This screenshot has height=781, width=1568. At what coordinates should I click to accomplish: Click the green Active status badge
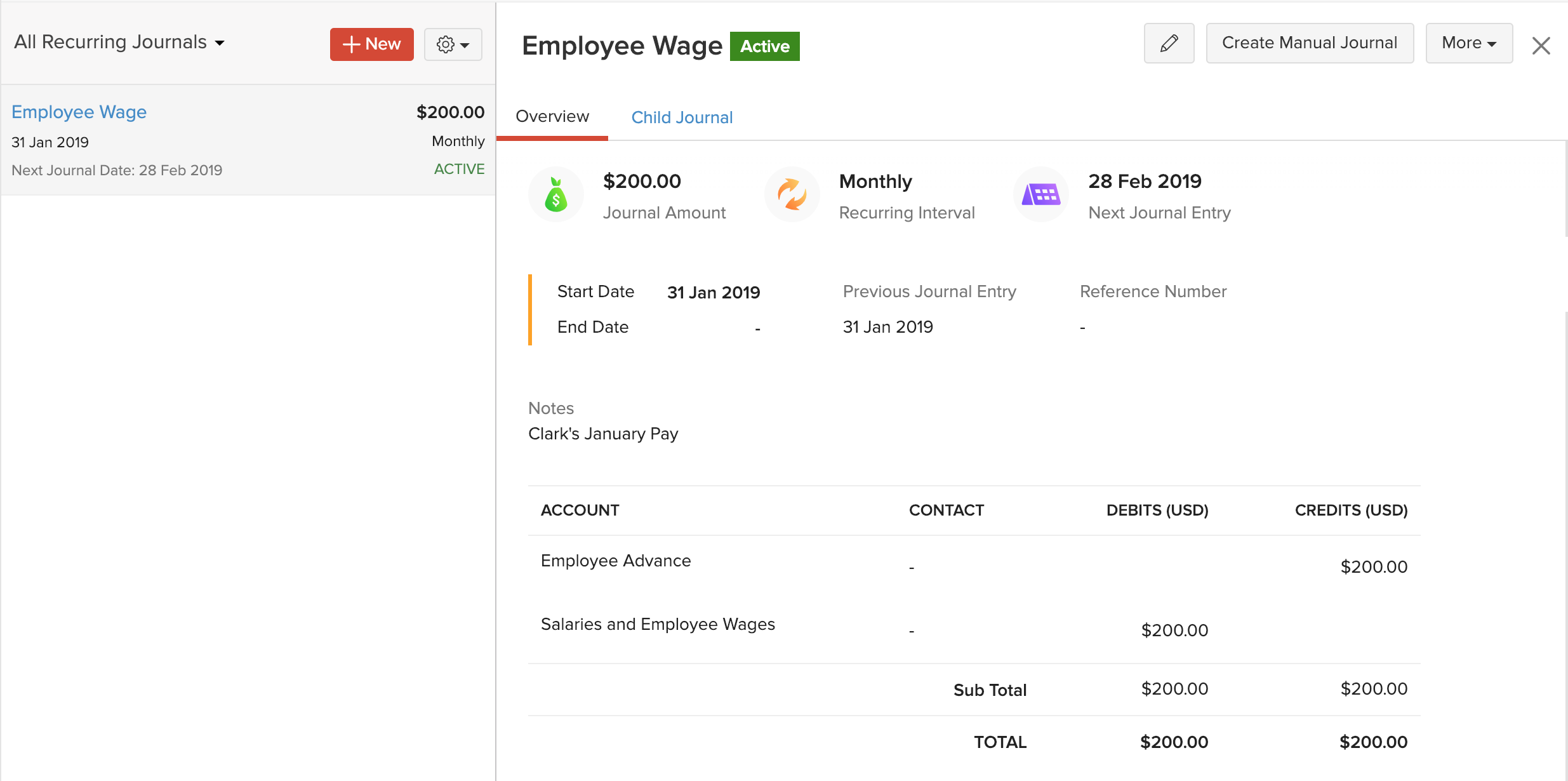coord(764,46)
